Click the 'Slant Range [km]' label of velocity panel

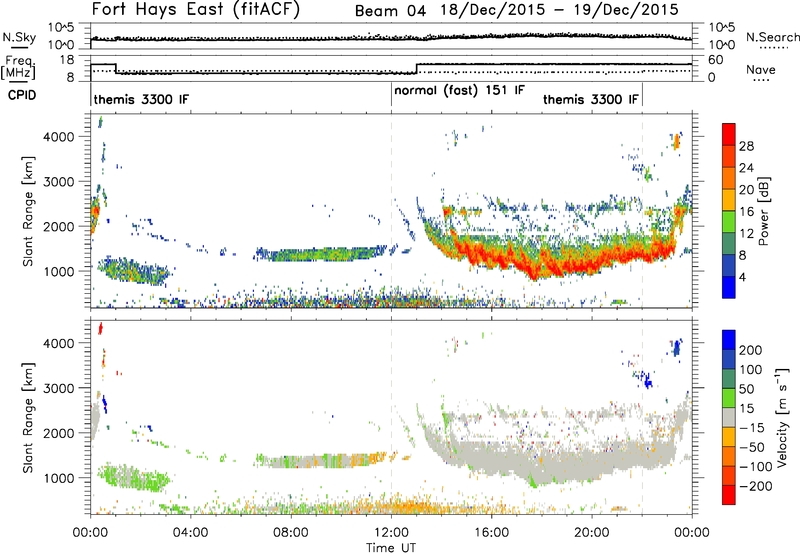pyautogui.click(x=28, y=418)
